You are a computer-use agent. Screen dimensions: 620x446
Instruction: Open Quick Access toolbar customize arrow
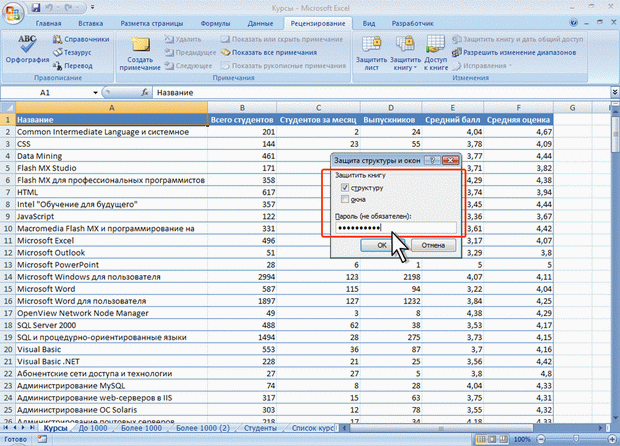(x=93, y=8)
